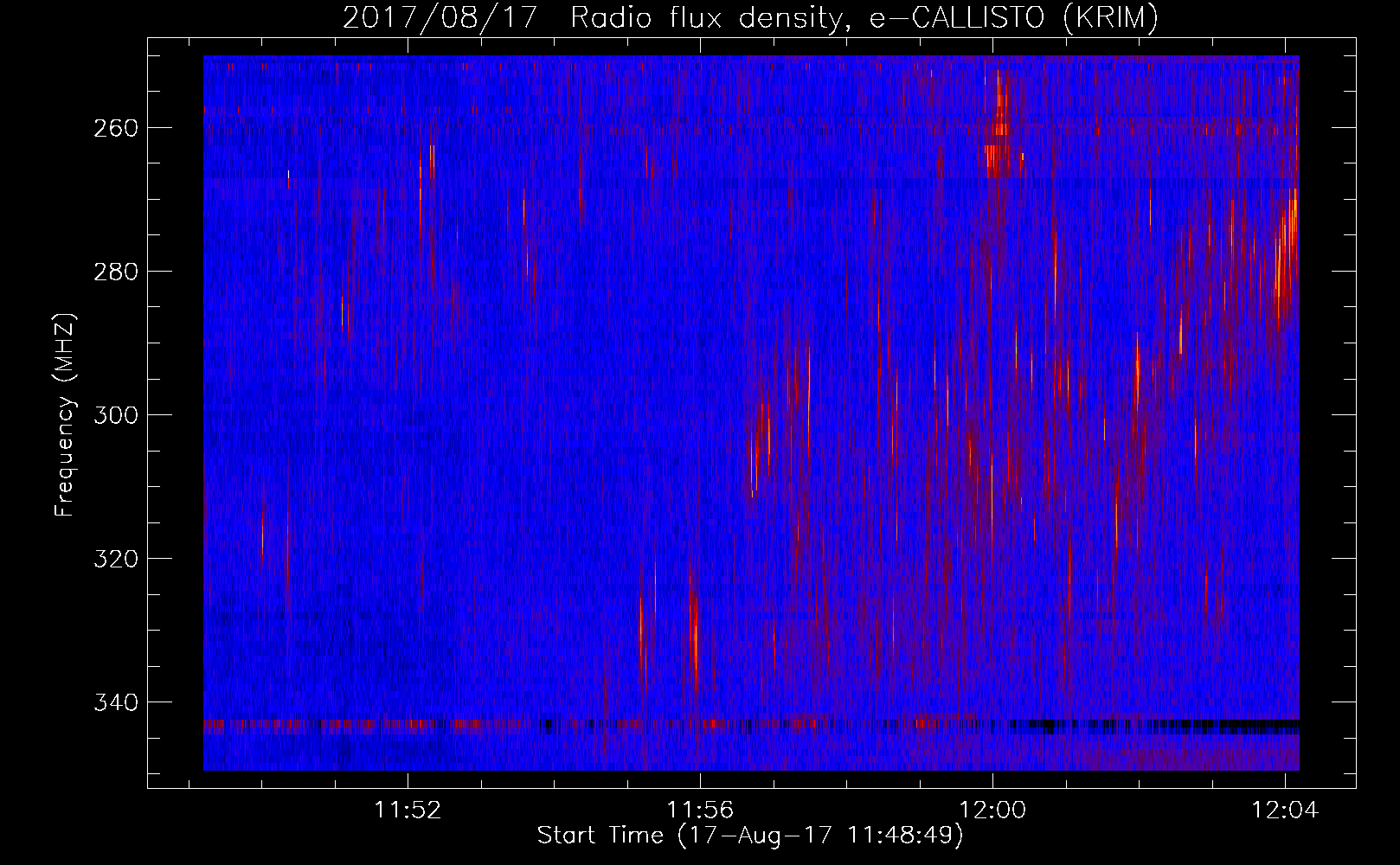1400x865 pixels.
Task: Click the 280 frequency axis label
Action: (x=116, y=272)
